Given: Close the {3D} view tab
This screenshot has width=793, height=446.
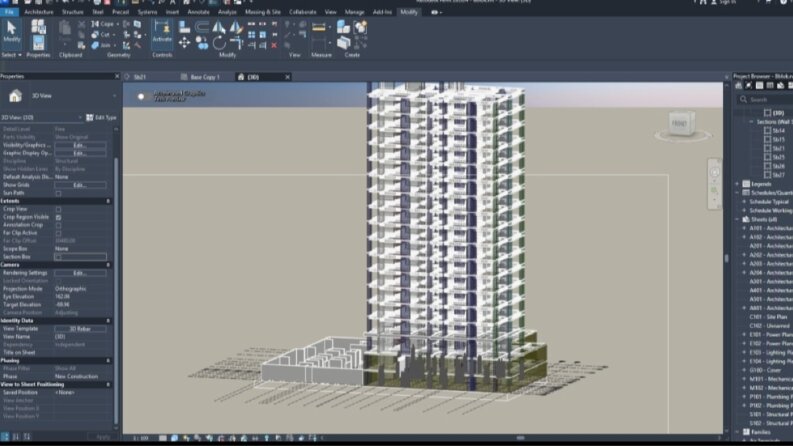Looking at the screenshot, I should [x=287, y=77].
